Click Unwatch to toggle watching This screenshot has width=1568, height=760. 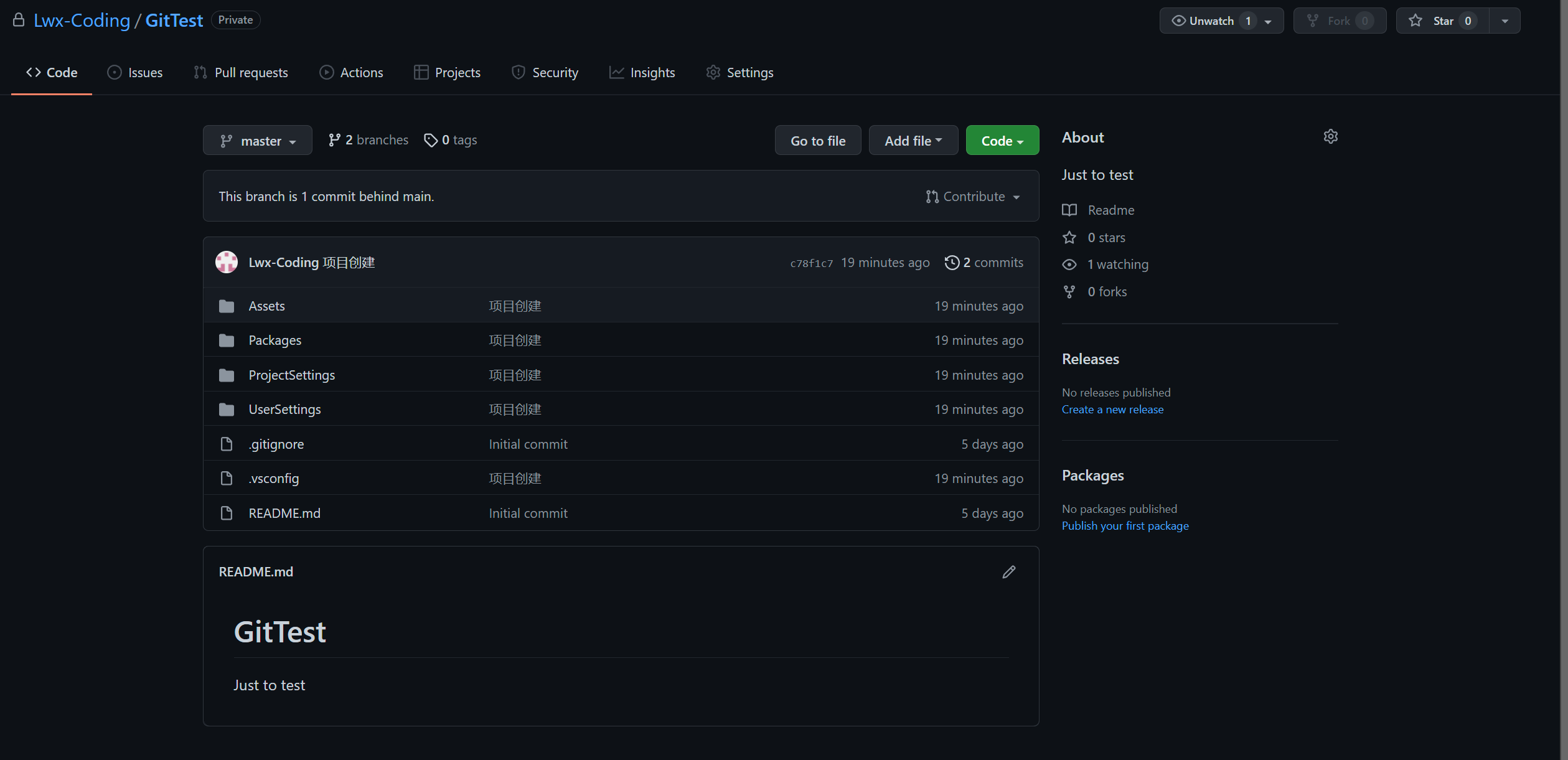1210,21
